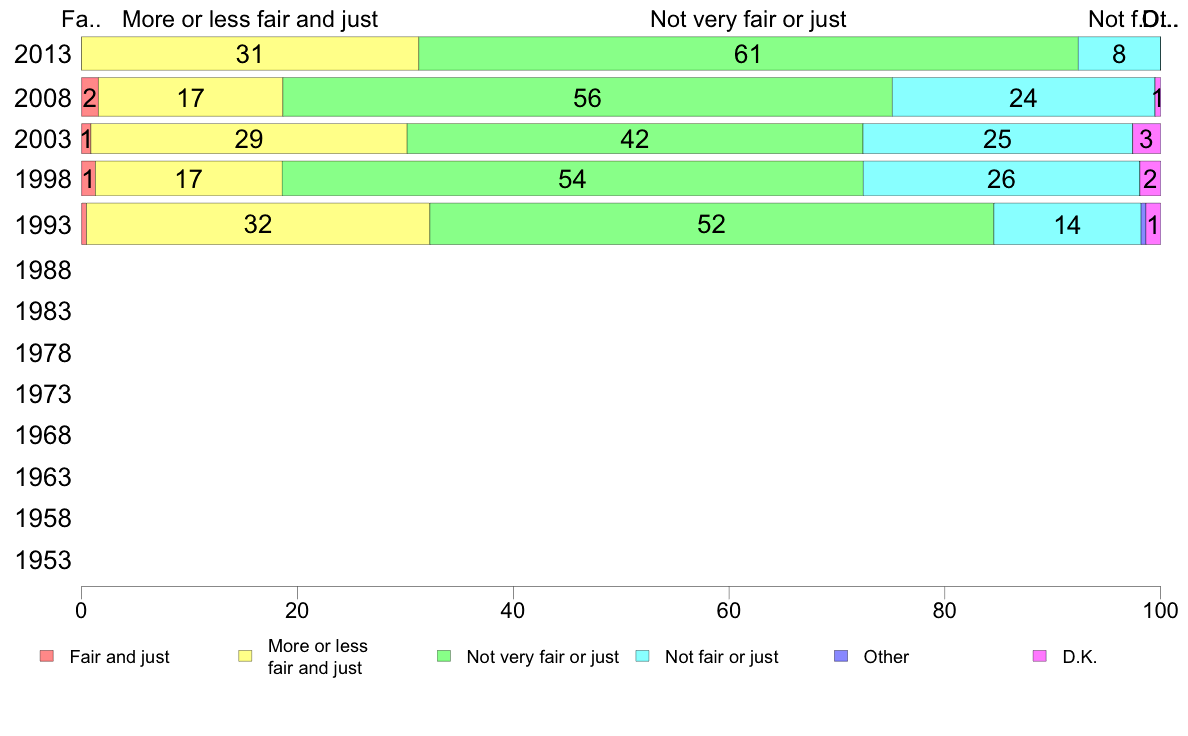1188x736 pixels.
Task: Click the red Fair and just legend swatch
Action: pos(46,657)
